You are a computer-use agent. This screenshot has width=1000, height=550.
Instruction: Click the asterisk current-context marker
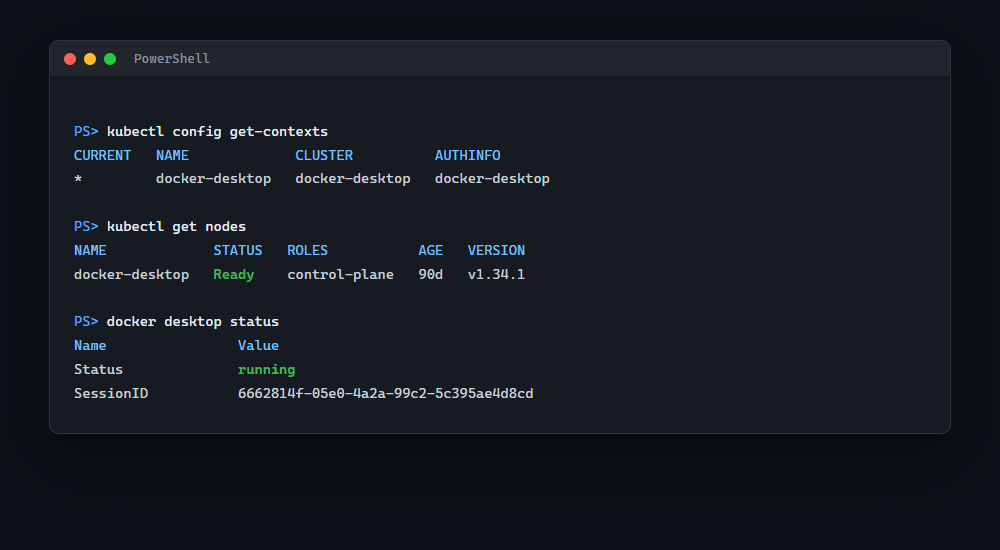pos(78,179)
